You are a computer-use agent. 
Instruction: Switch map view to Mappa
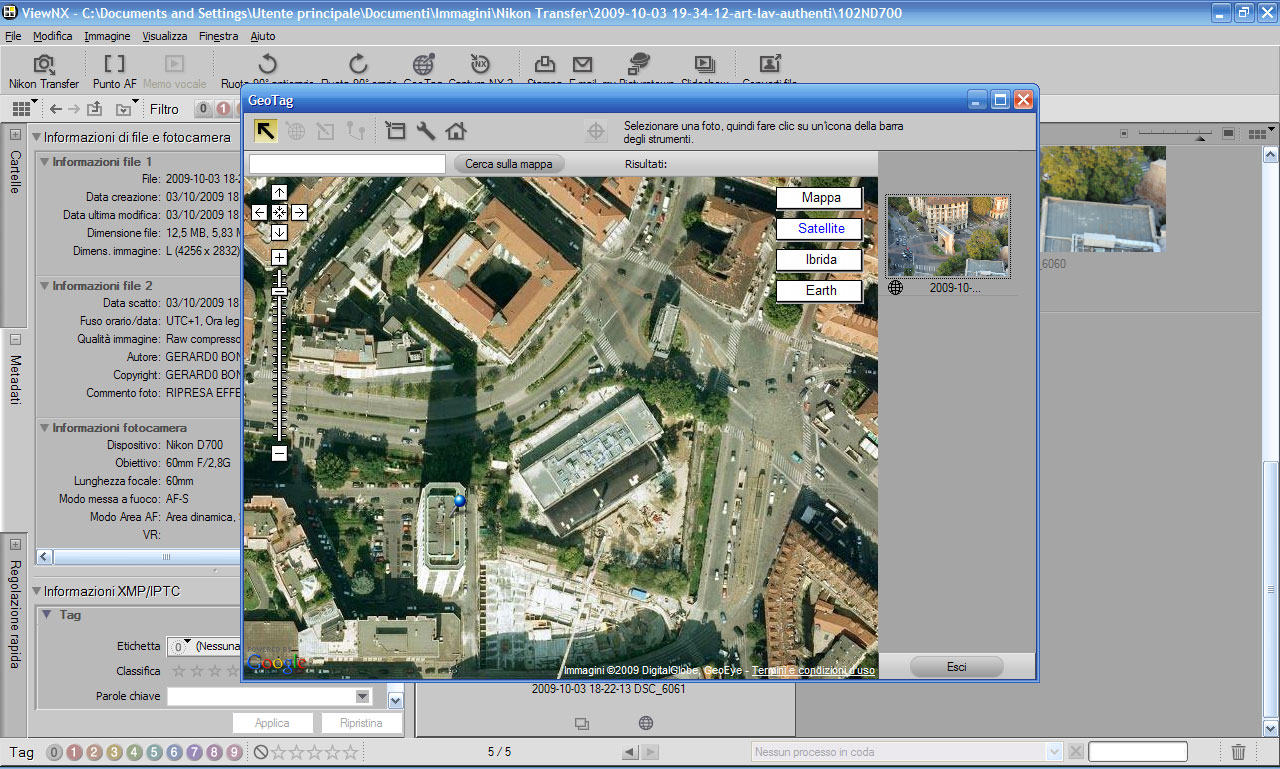(820, 198)
